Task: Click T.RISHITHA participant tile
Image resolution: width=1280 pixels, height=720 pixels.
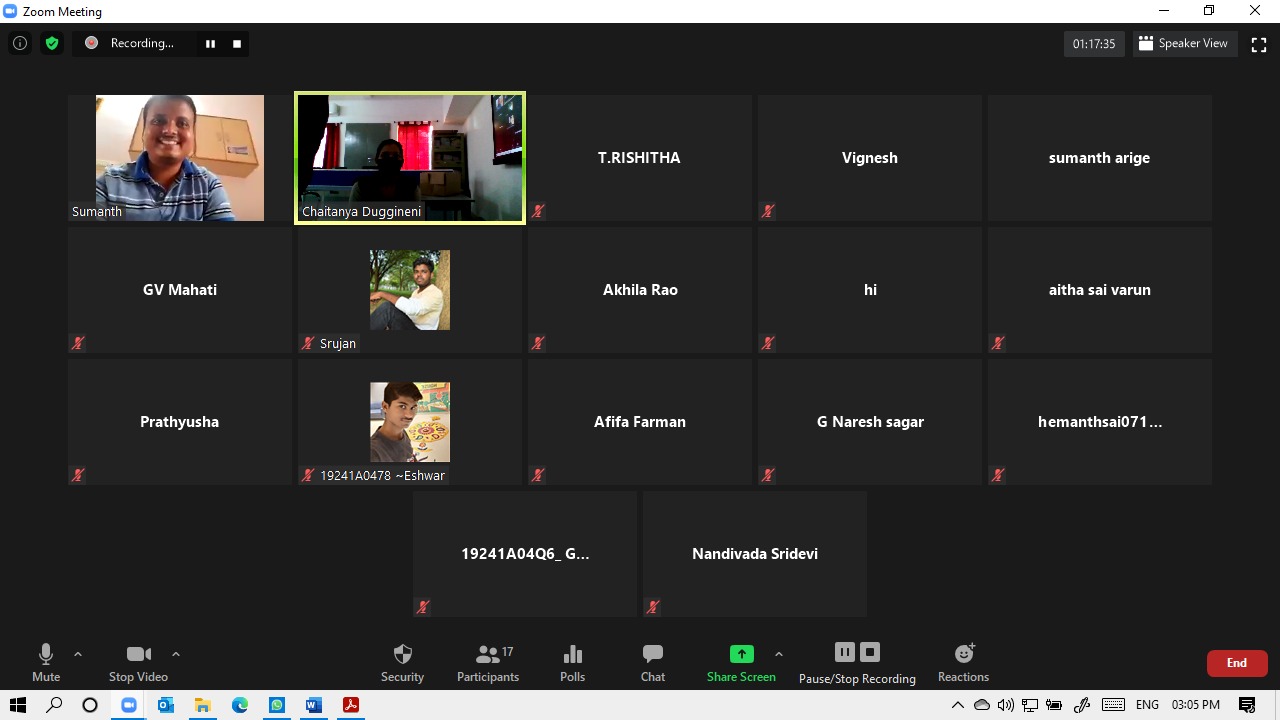Action: pos(640,158)
